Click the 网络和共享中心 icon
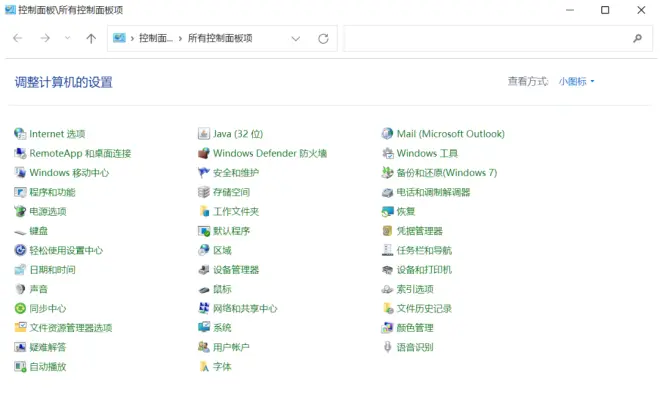660x397 pixels. pos(204,308)
